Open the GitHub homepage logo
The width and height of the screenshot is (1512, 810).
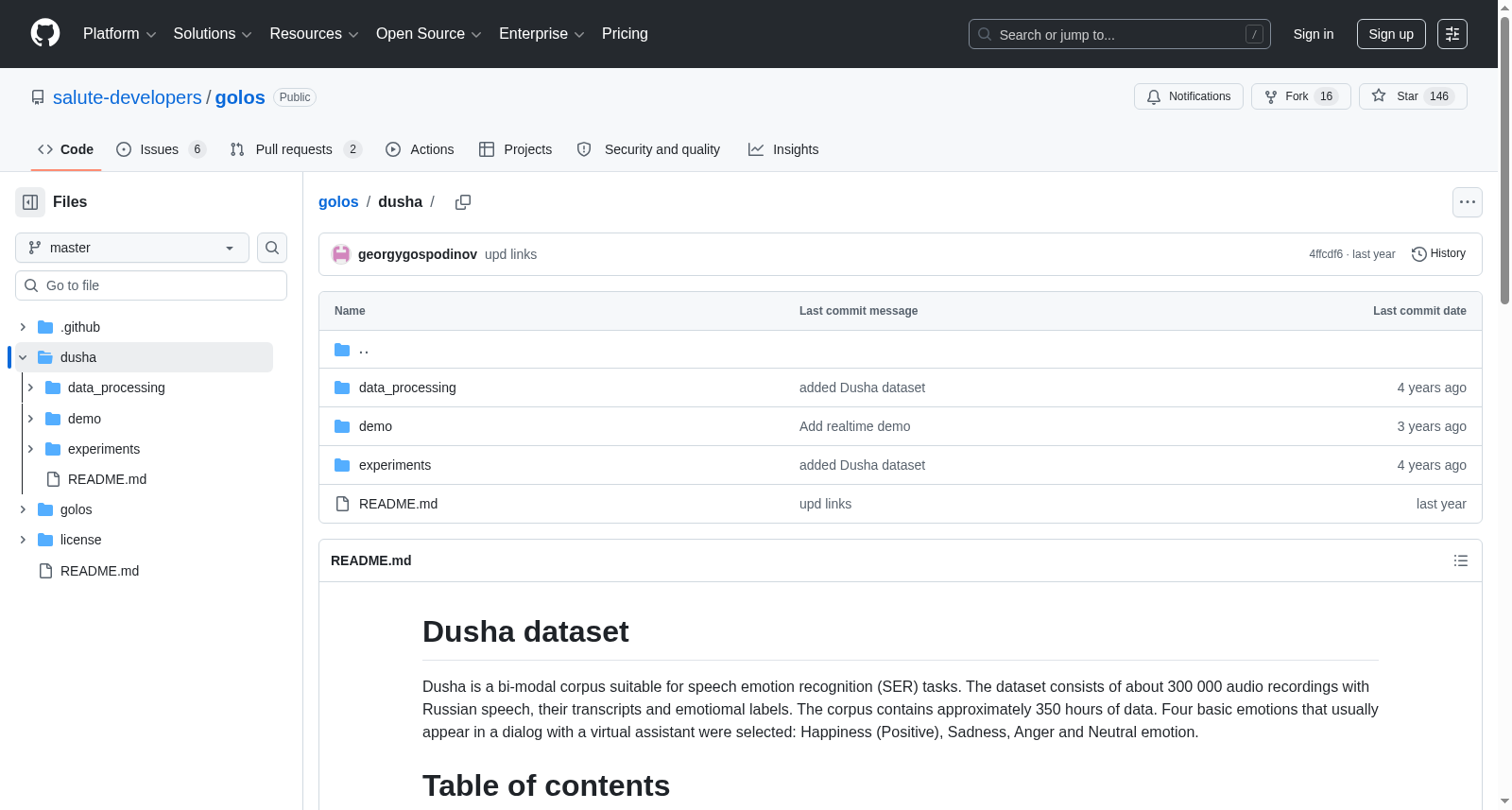[x=45, y=33]
